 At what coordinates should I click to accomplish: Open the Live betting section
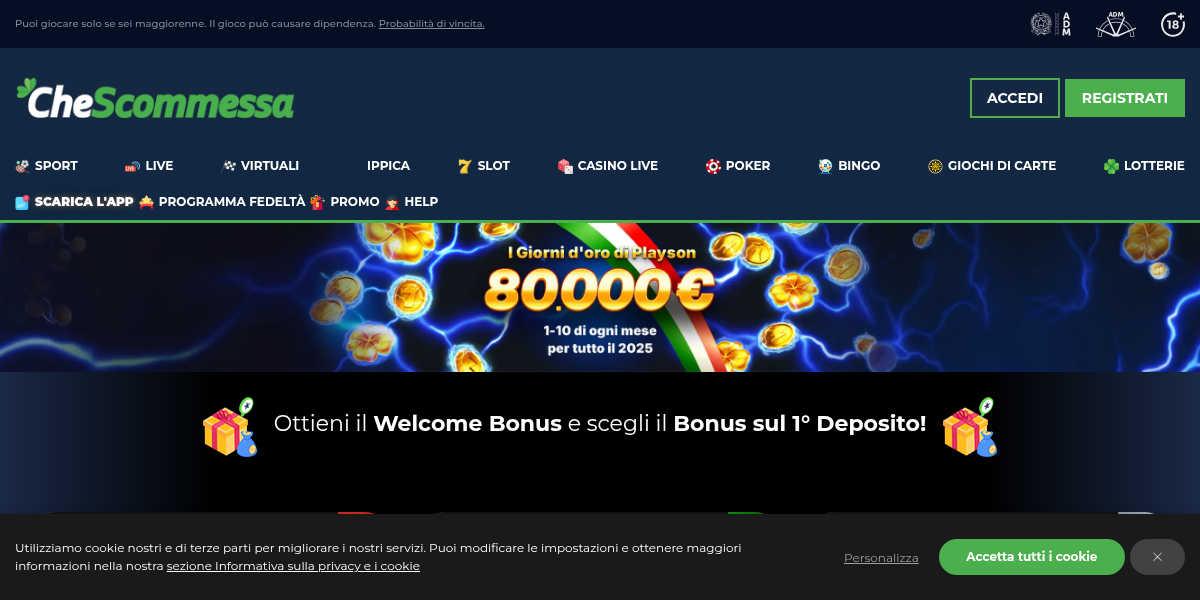(148, 166)
